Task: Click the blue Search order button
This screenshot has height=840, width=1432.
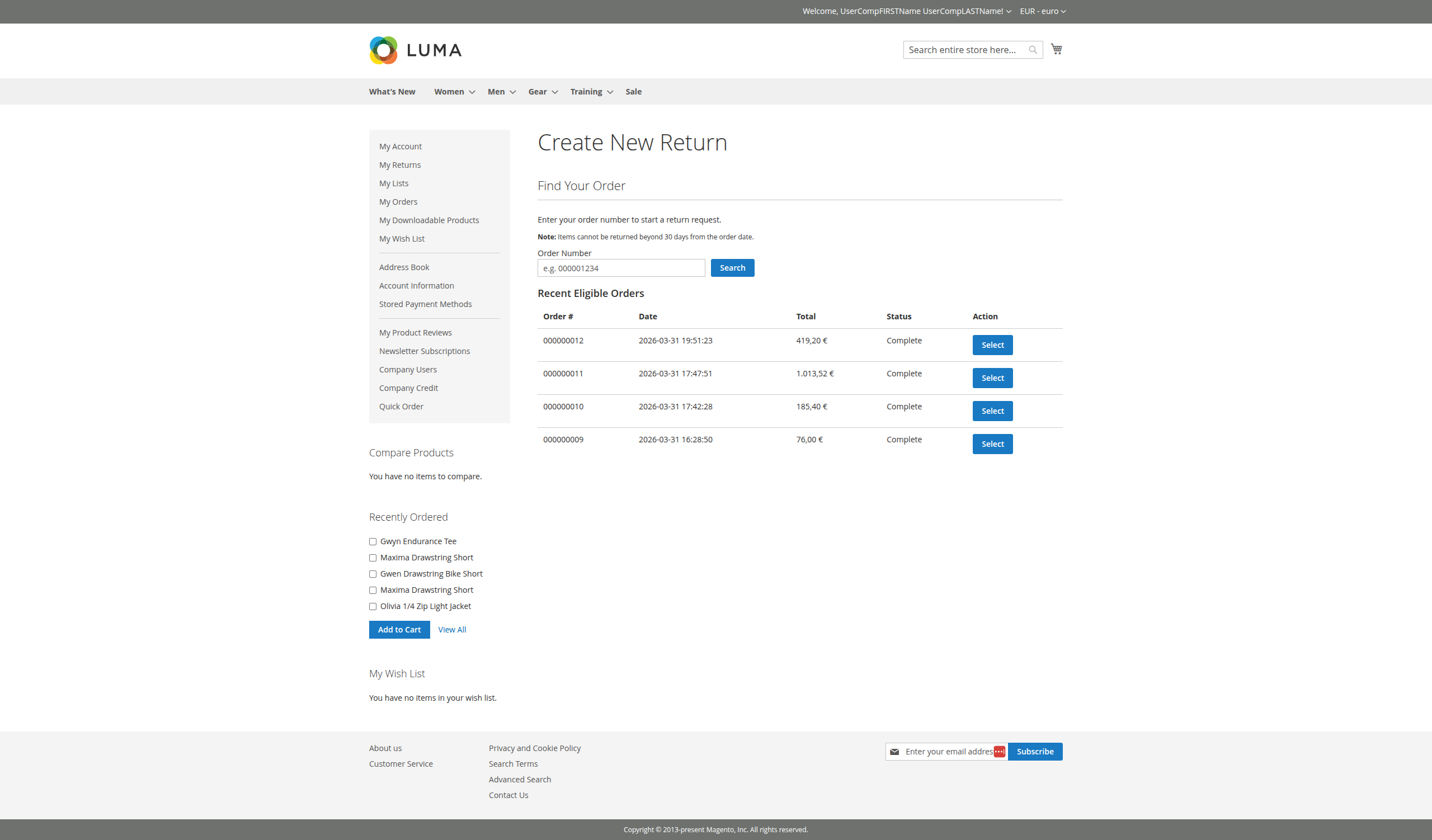Action: coord(732,268)
